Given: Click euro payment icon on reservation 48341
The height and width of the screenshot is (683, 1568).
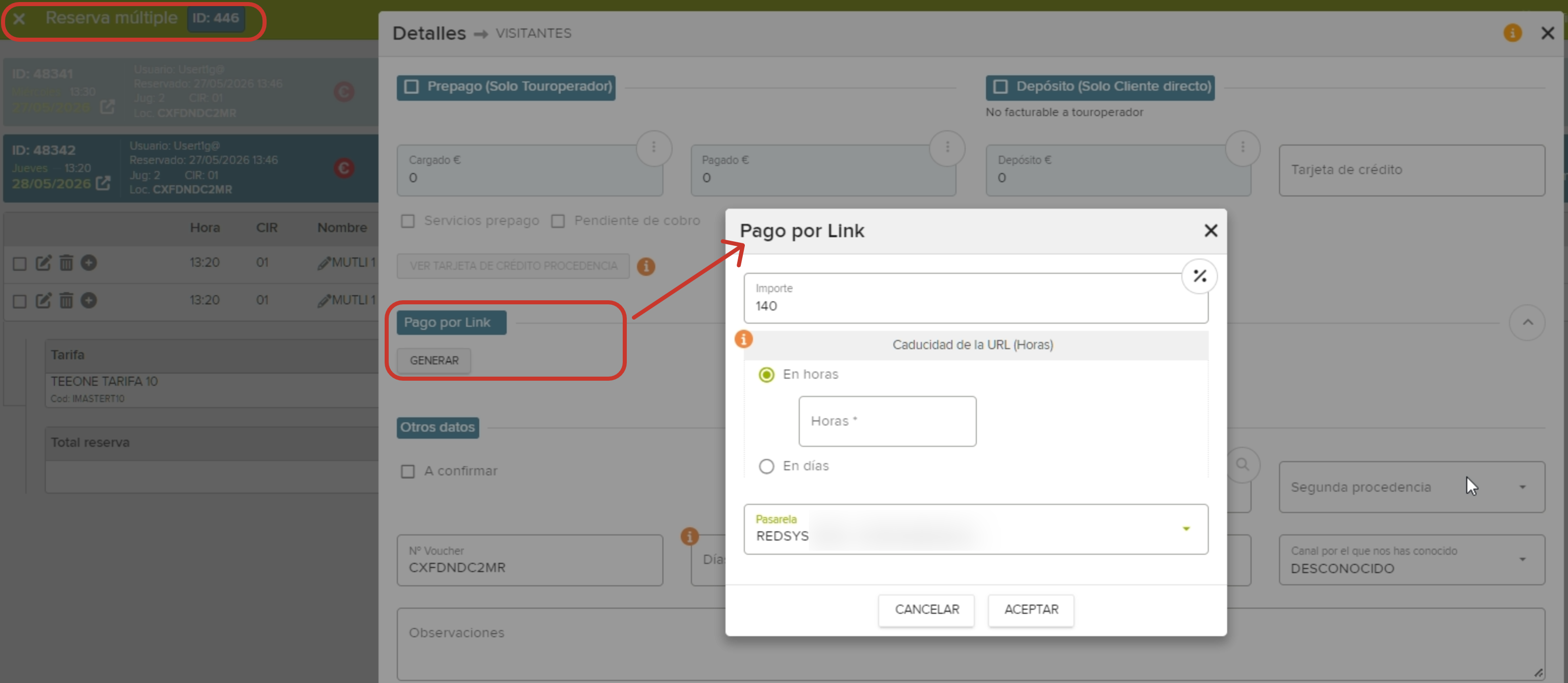Looking at the screenshot, I should [x=344, y=92].
